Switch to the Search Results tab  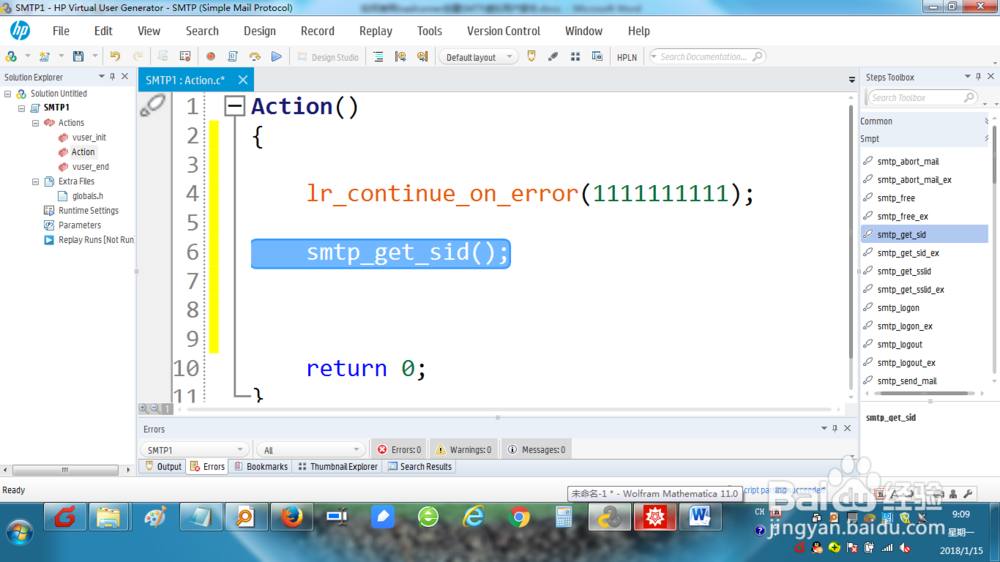click(420, 466)
